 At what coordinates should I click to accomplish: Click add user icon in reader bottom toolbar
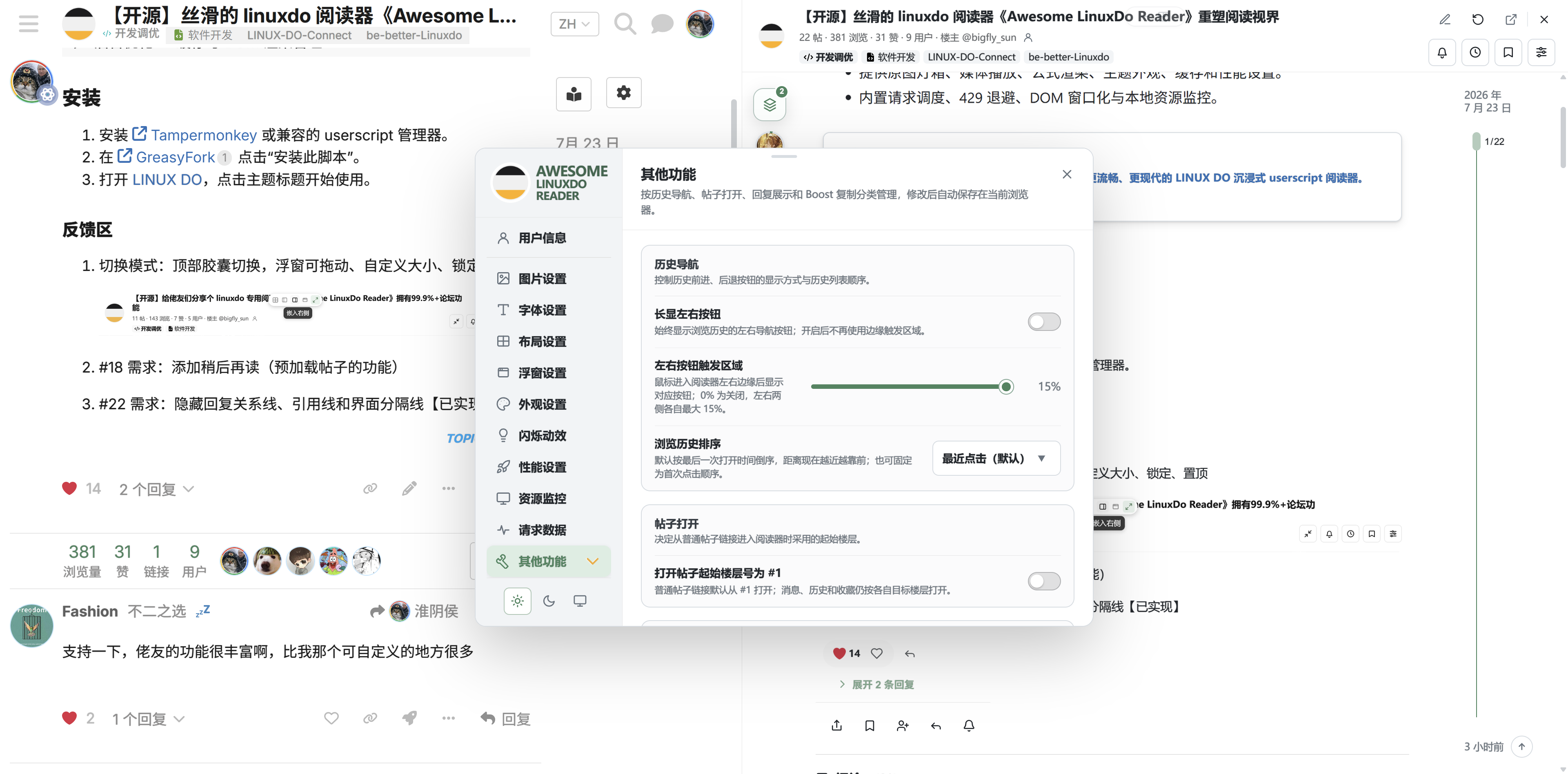[x=903, y=725]
